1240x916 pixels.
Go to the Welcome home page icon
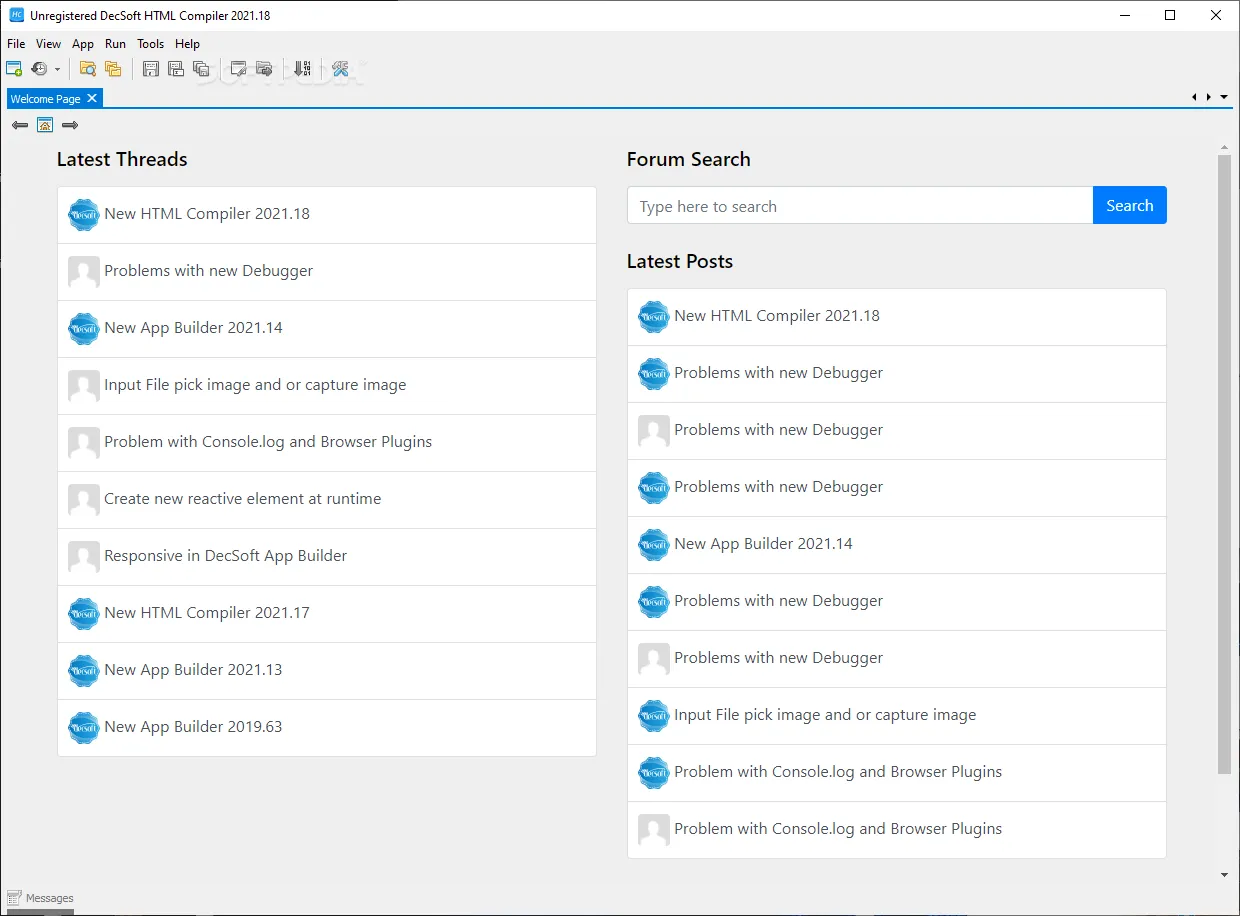[45, 125]
